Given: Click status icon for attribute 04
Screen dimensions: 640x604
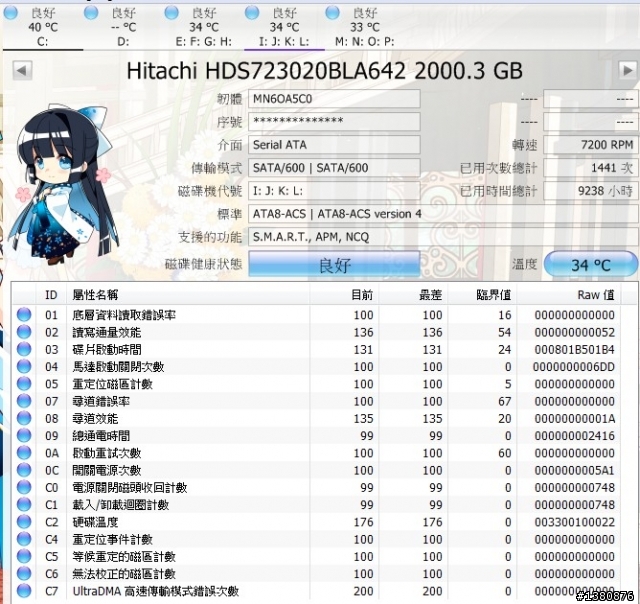Looking at the screenshot, I should tap(24, 366).
